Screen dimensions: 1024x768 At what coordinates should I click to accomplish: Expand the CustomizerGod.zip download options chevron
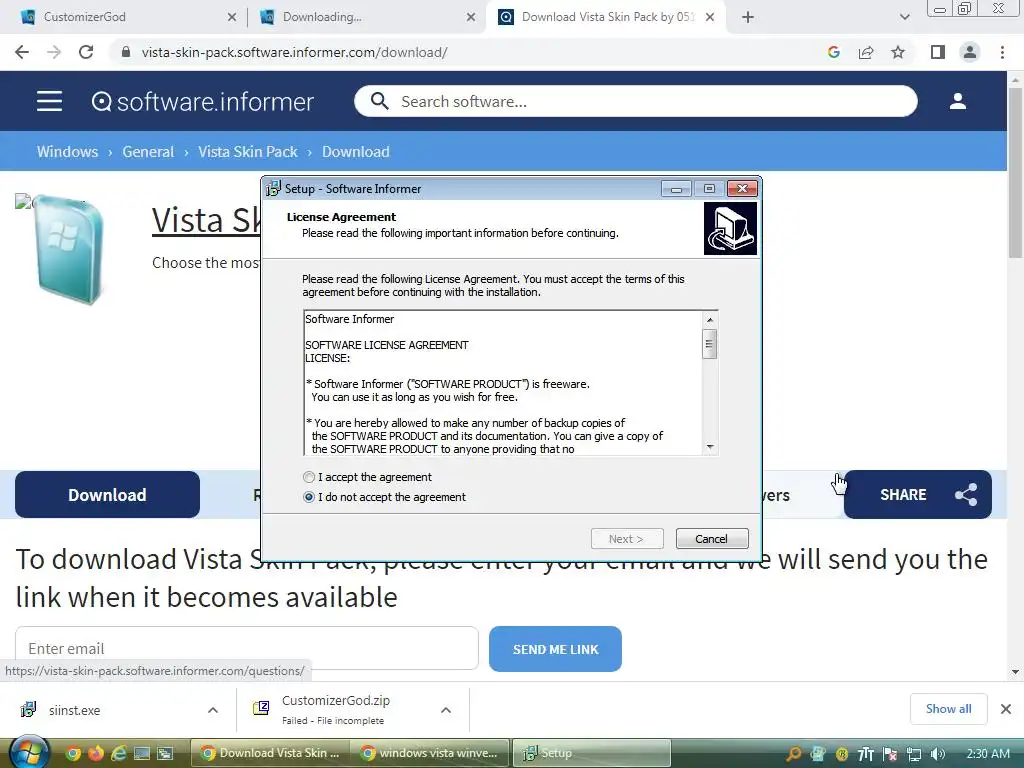point(446,709)
